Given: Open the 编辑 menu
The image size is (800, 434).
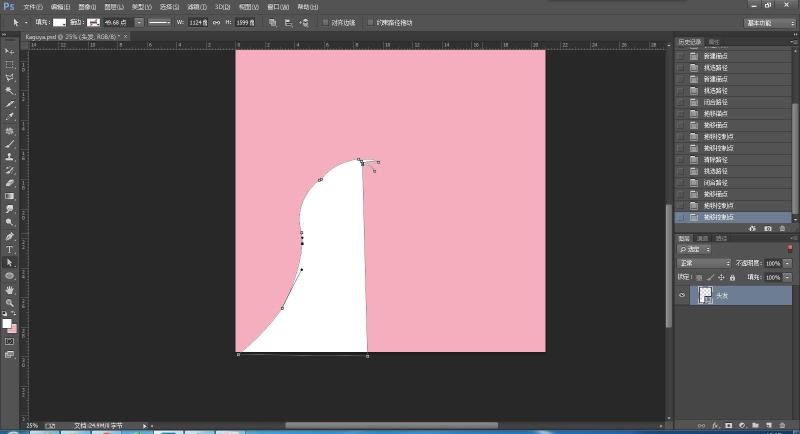Looking at the screenshot, I should pos(60,7).
